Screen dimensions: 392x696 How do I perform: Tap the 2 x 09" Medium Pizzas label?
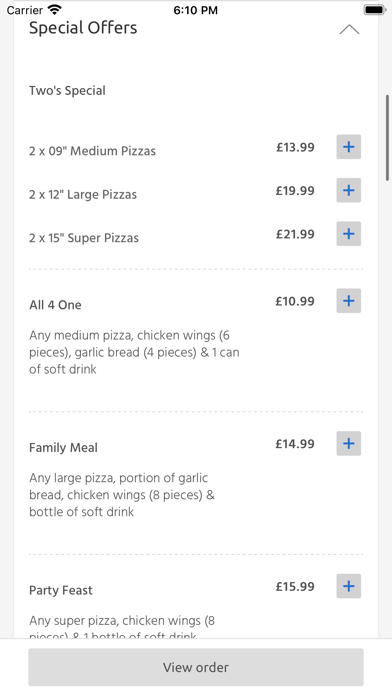(x=92, y=151)
